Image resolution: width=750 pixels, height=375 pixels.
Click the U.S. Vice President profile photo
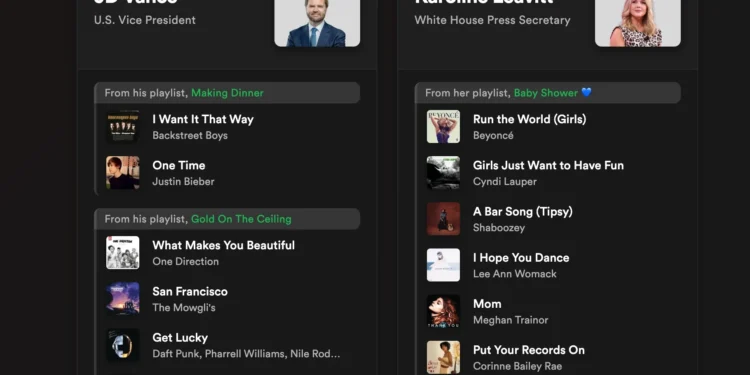[x=317, y=23]
